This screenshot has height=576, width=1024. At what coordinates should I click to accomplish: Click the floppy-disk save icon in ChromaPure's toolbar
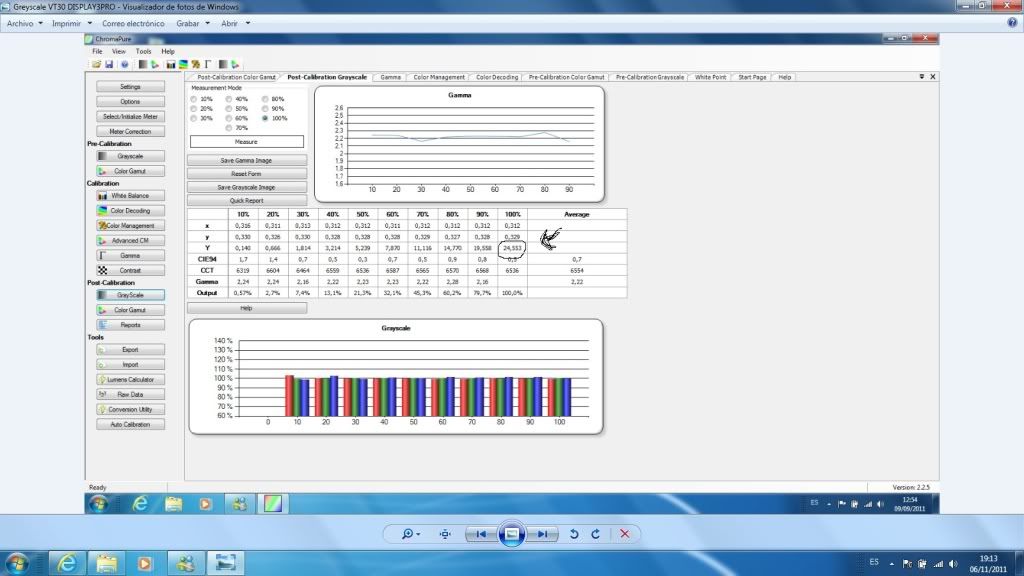[109, 65]
